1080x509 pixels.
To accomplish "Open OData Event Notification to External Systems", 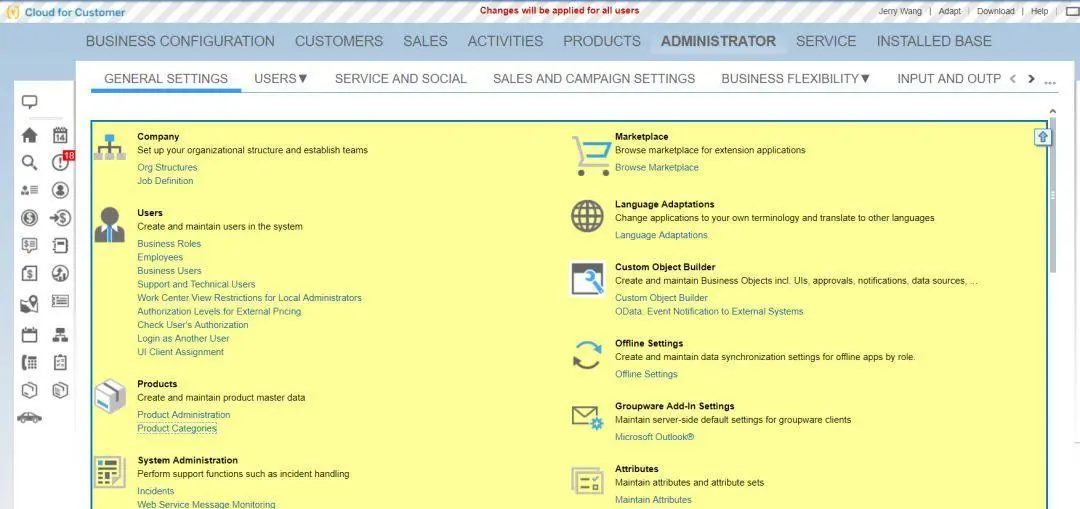I will click(709, 311).
